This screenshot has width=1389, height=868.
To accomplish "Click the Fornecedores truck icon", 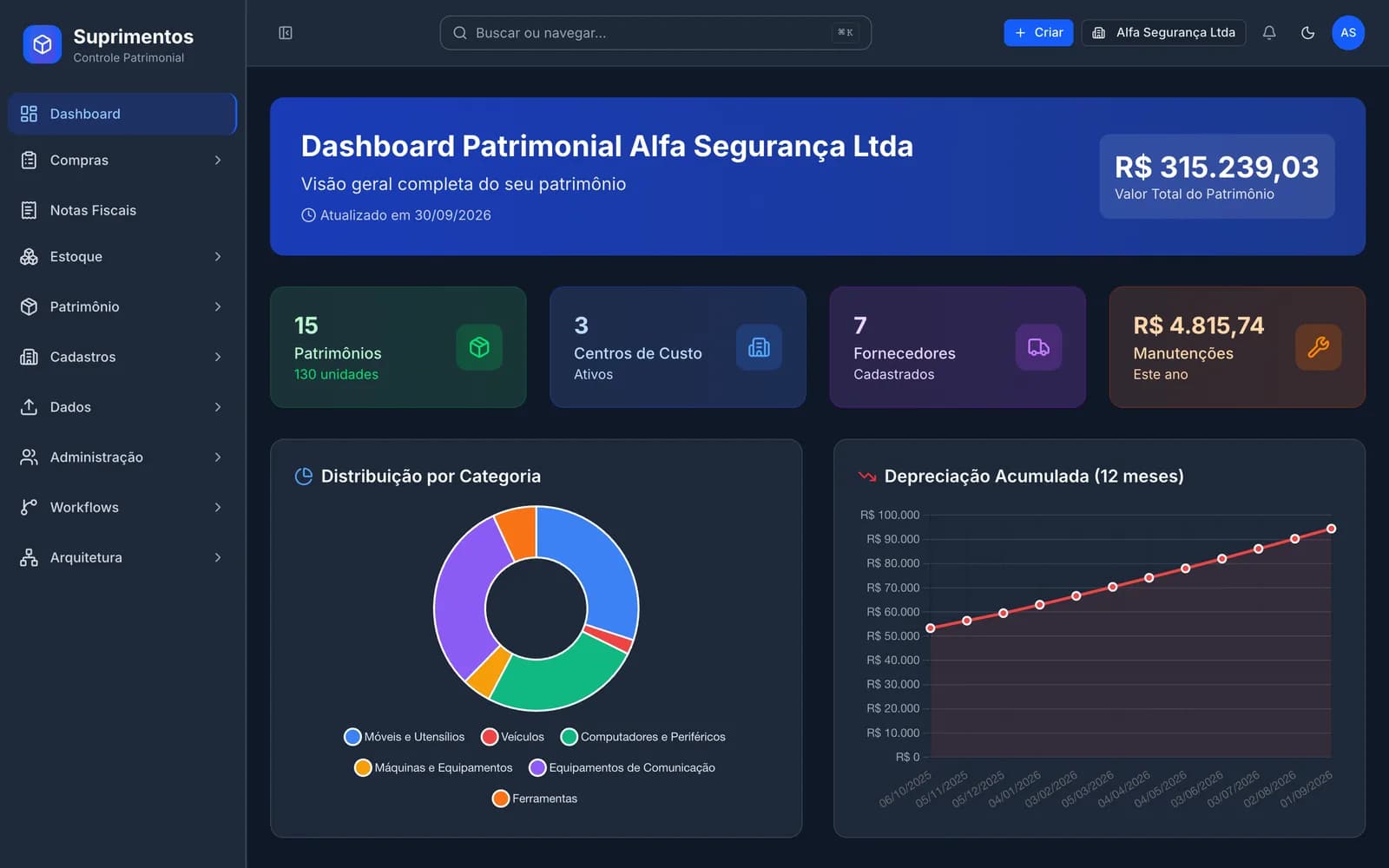I will coord(1038,347).
